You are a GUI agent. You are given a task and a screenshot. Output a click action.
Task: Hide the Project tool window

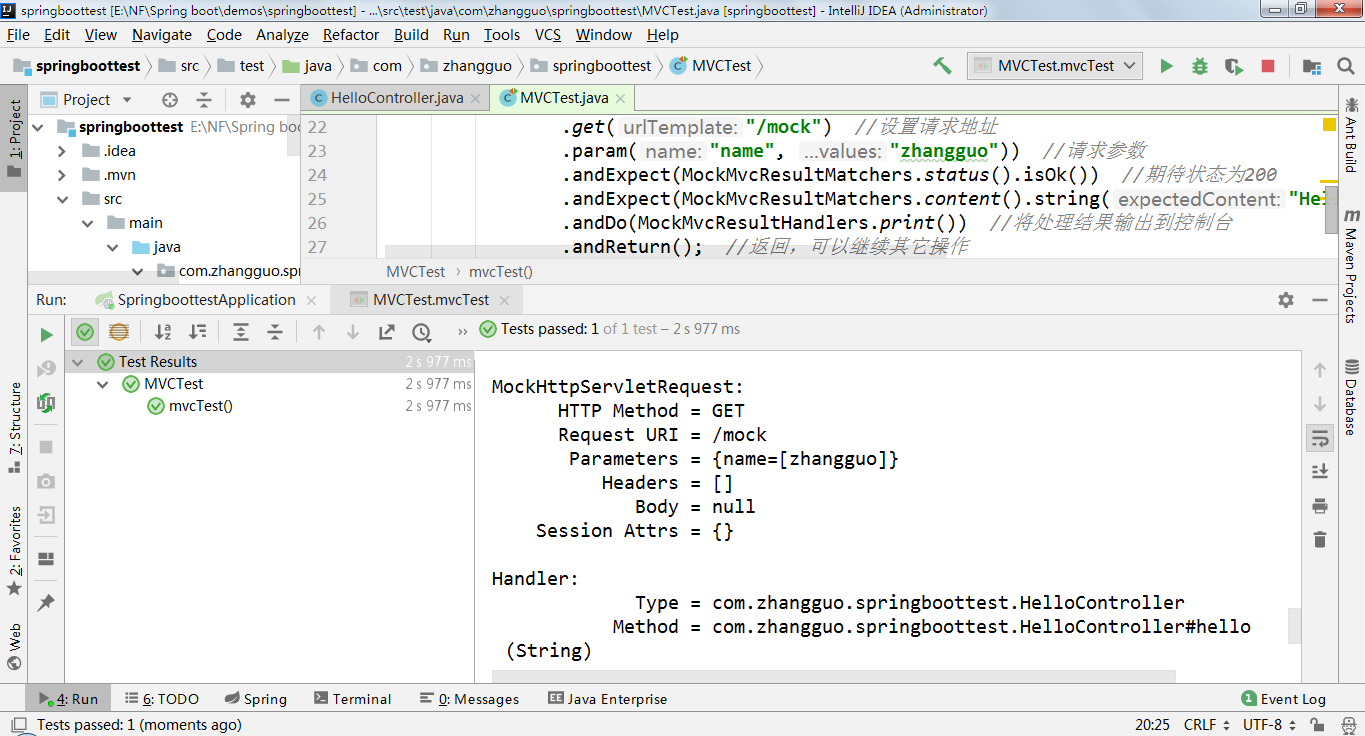pyautogui.click(x=282, y=100)
